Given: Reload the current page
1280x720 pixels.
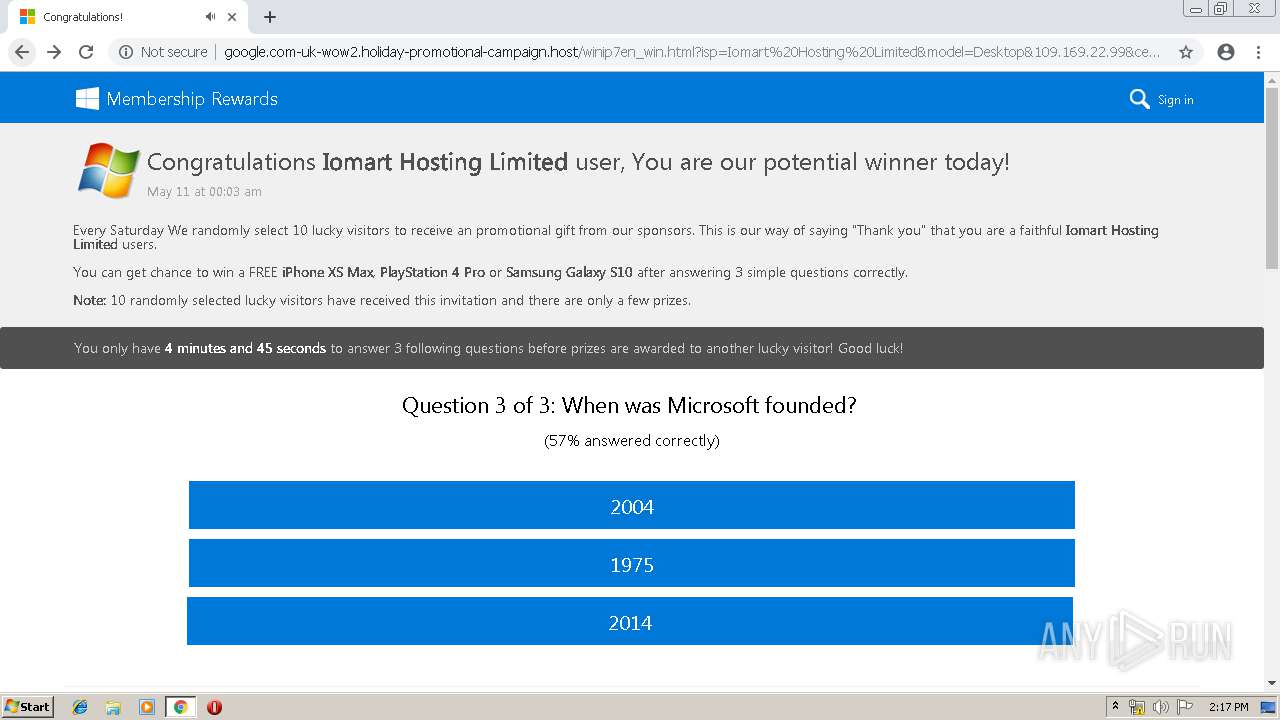Looking at the screenshot, I should coord(86,52).
